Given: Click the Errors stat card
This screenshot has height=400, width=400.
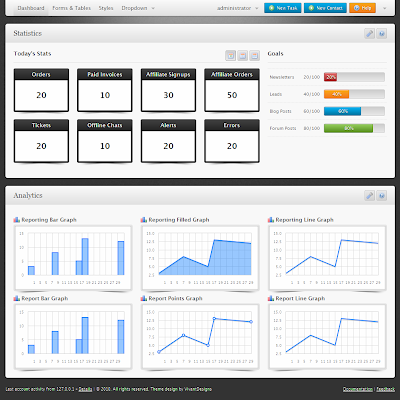Looking at the screenshot, I should 232,141.
